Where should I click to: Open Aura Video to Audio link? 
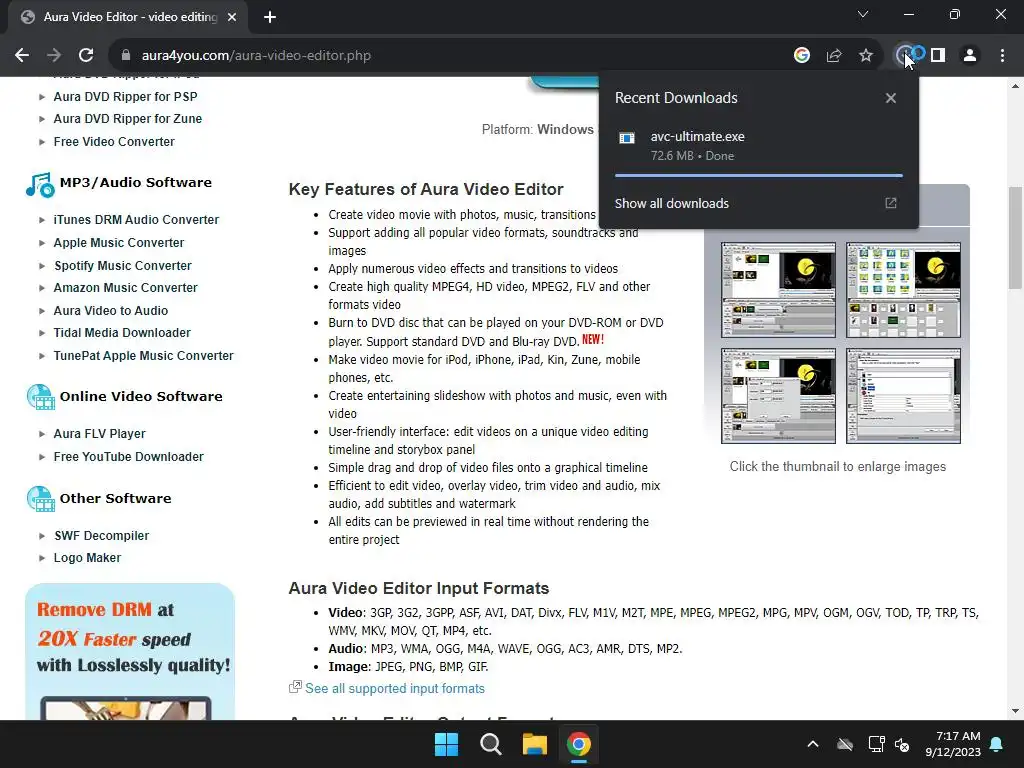(111, 311)
